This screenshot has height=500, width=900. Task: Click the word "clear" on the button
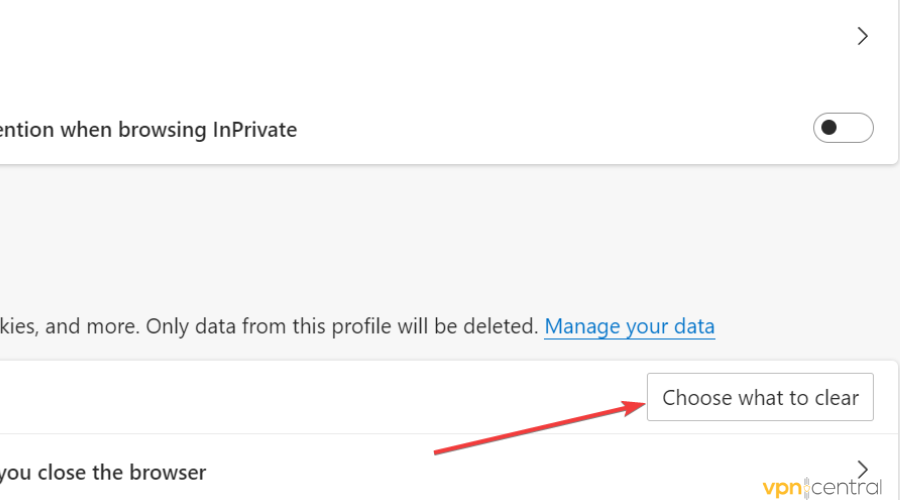point(836,397)
